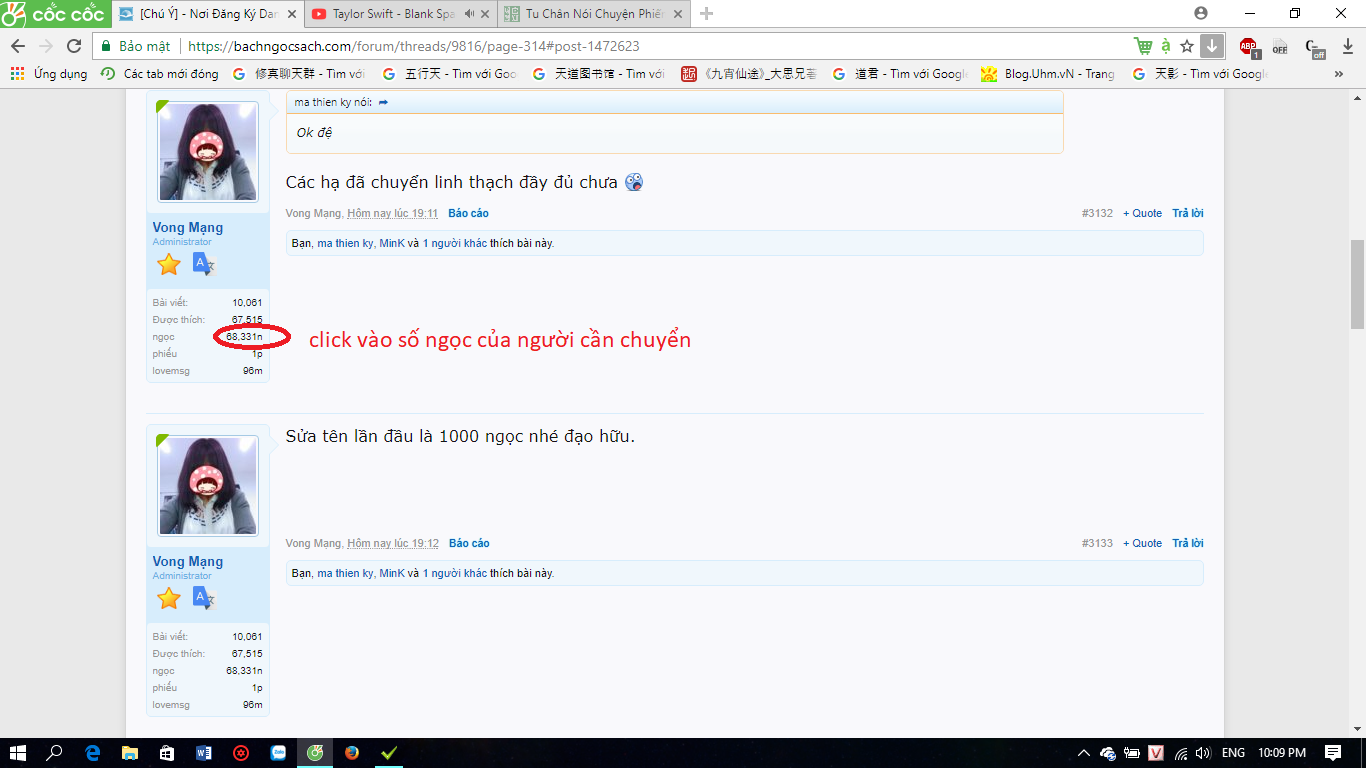Click Trả lời on post #3132
Image resolution: width=1366 pixels, height=768 pixels.
1187,213
